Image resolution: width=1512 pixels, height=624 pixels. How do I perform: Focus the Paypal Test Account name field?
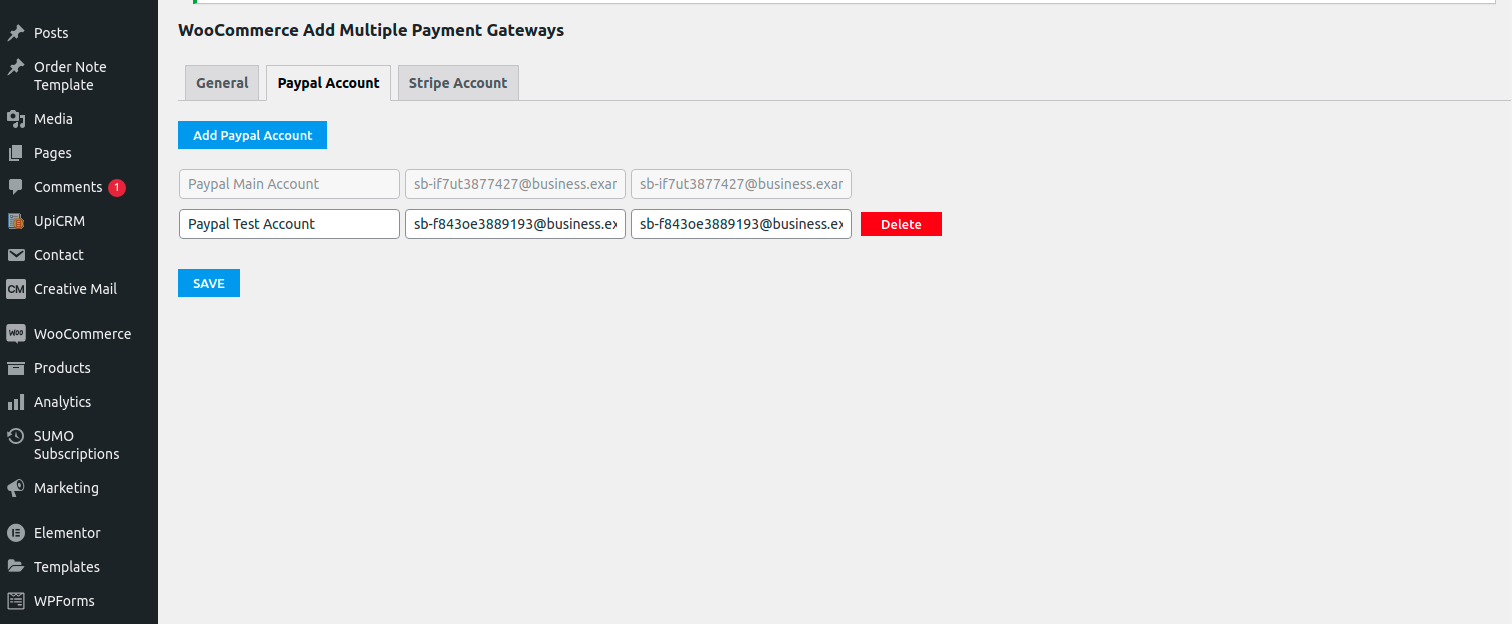click(289, 224)
